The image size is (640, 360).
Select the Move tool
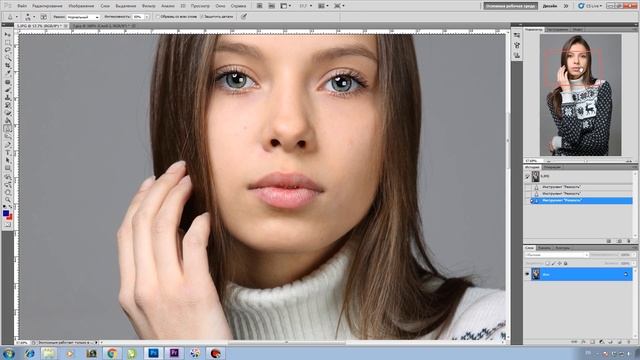tap(7, 35)
